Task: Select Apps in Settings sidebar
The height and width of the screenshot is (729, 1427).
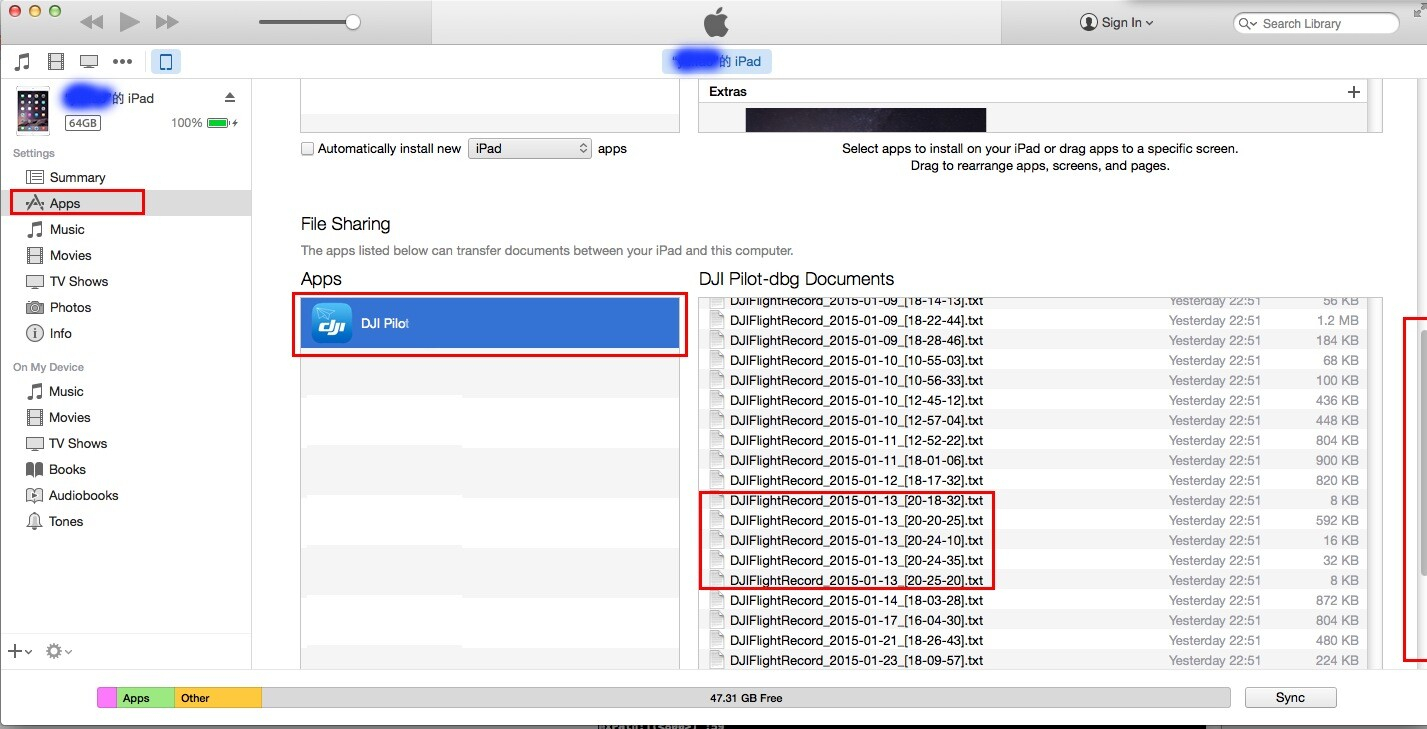Action: tap(65, 203)
